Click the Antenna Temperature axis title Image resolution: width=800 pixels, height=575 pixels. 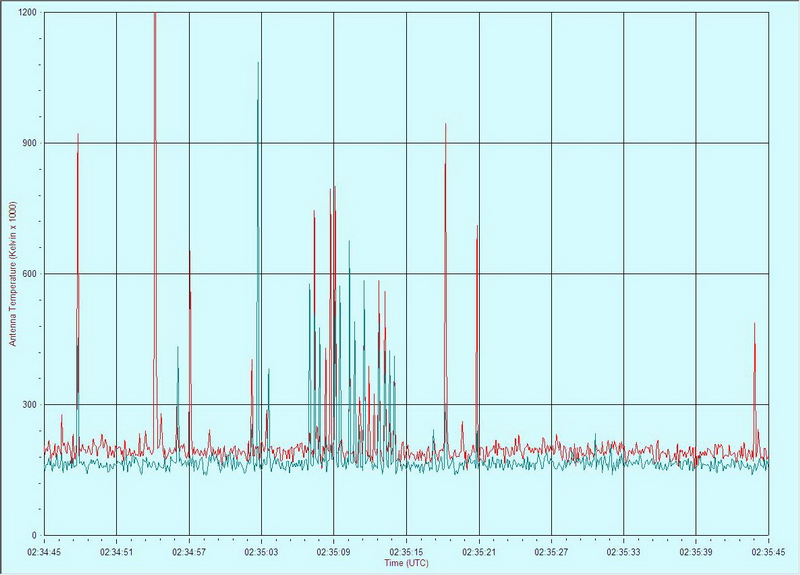(x=13, y=274)
